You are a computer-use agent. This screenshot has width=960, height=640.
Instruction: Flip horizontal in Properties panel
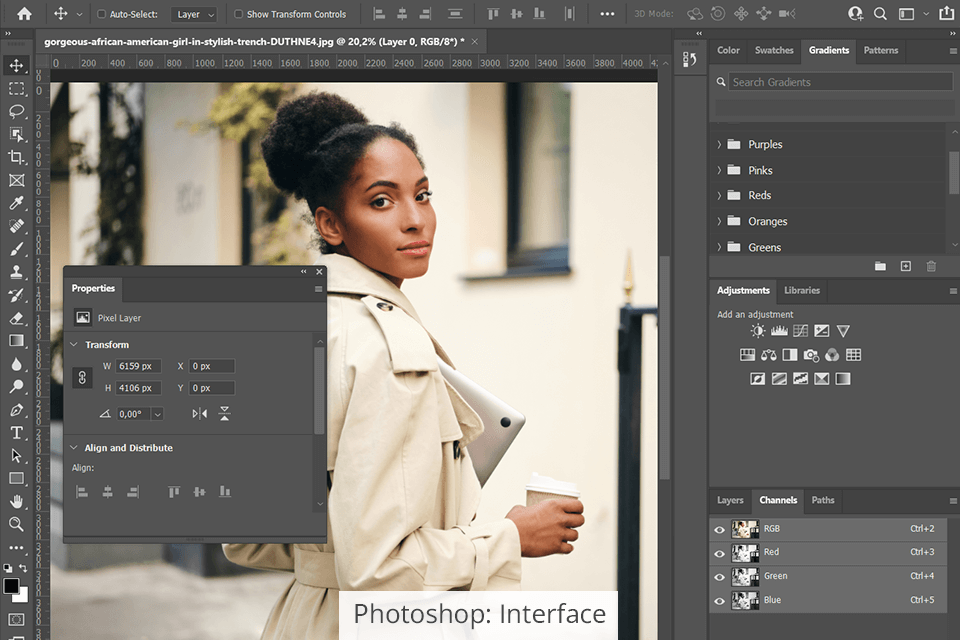[200, 414]
